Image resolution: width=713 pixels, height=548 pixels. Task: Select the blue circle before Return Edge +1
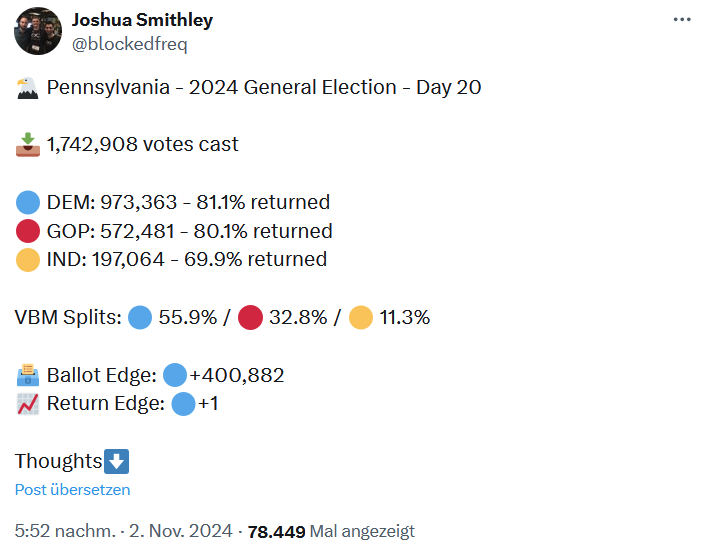click(x=183, y=404)
